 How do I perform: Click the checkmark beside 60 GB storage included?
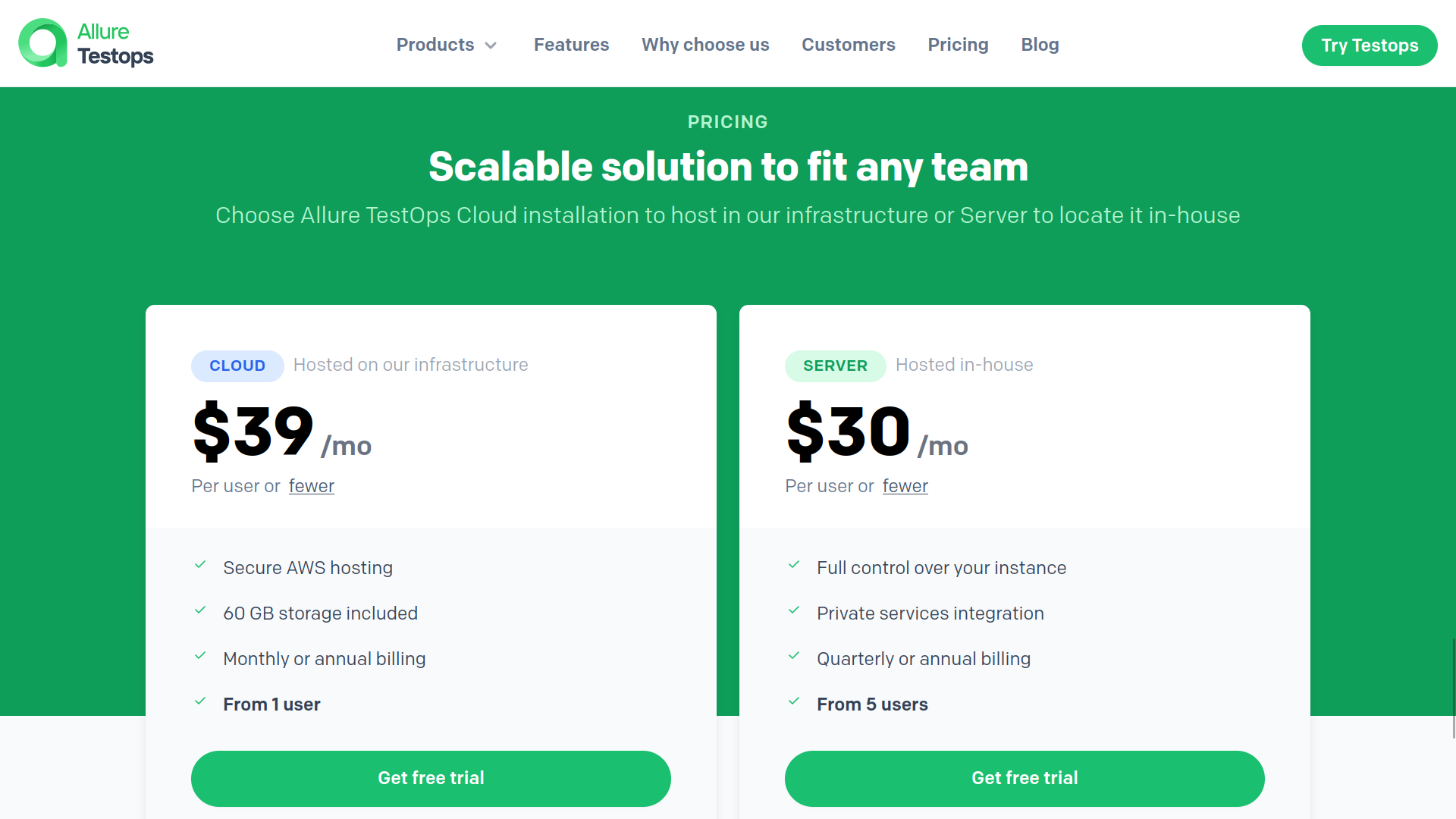[201, 610]
